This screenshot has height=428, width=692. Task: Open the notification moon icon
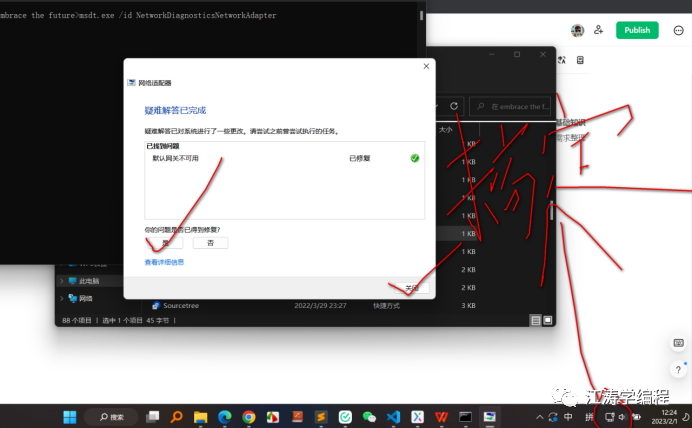(x=686, y=417)
